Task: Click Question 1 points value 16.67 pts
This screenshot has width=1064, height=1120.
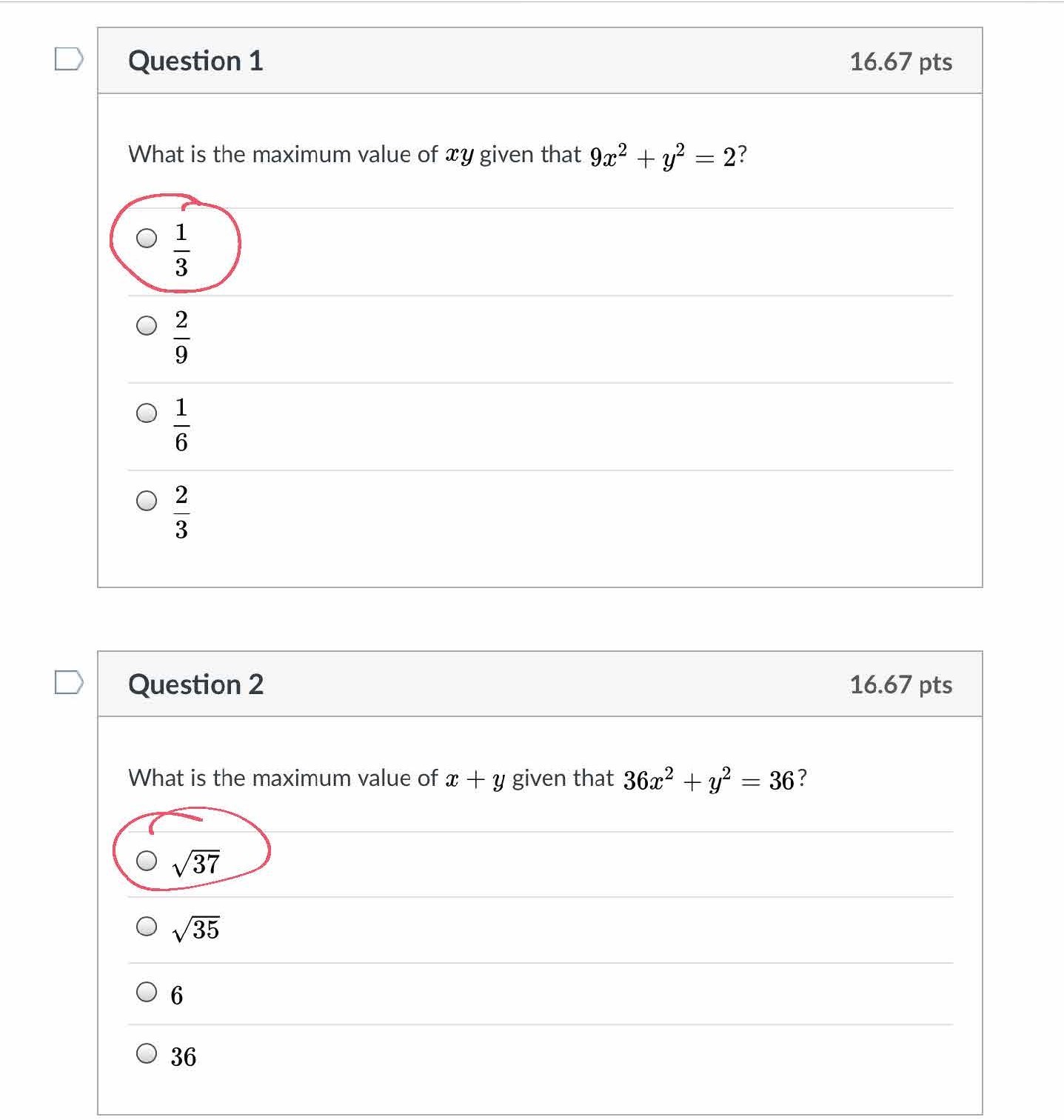Action: [900, 61]
